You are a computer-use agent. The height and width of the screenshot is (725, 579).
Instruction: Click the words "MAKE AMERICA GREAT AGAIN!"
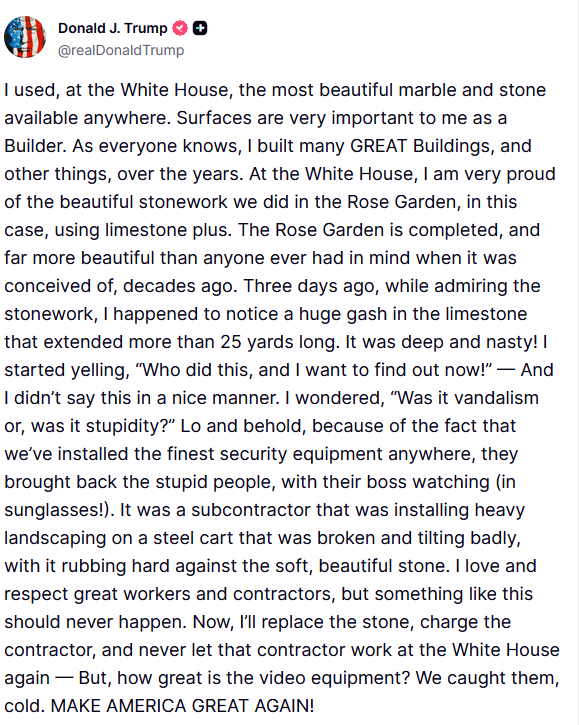point(182,706)
